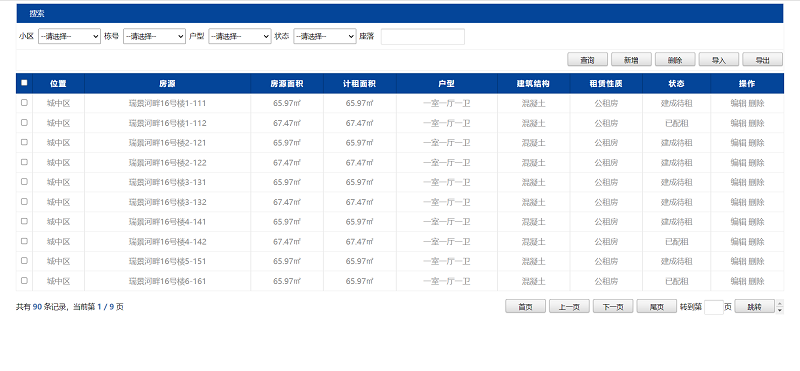The width and height of the screenshot is (800, 371).
Task: Click 混凝土 in row 瑞景河畔16号楼3-131
Action: (533, 182)
